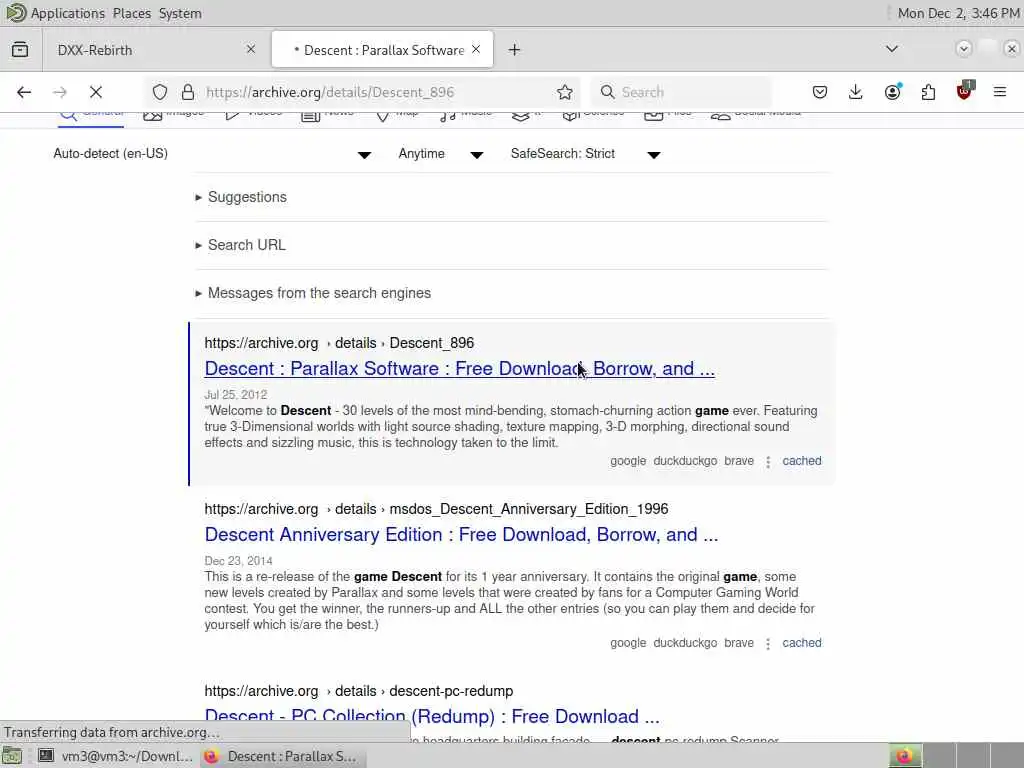This screenshot has width=1024, height=768.
Task: Open the Auto-detect (en-US) language dropdown
Action: [212, 154]
